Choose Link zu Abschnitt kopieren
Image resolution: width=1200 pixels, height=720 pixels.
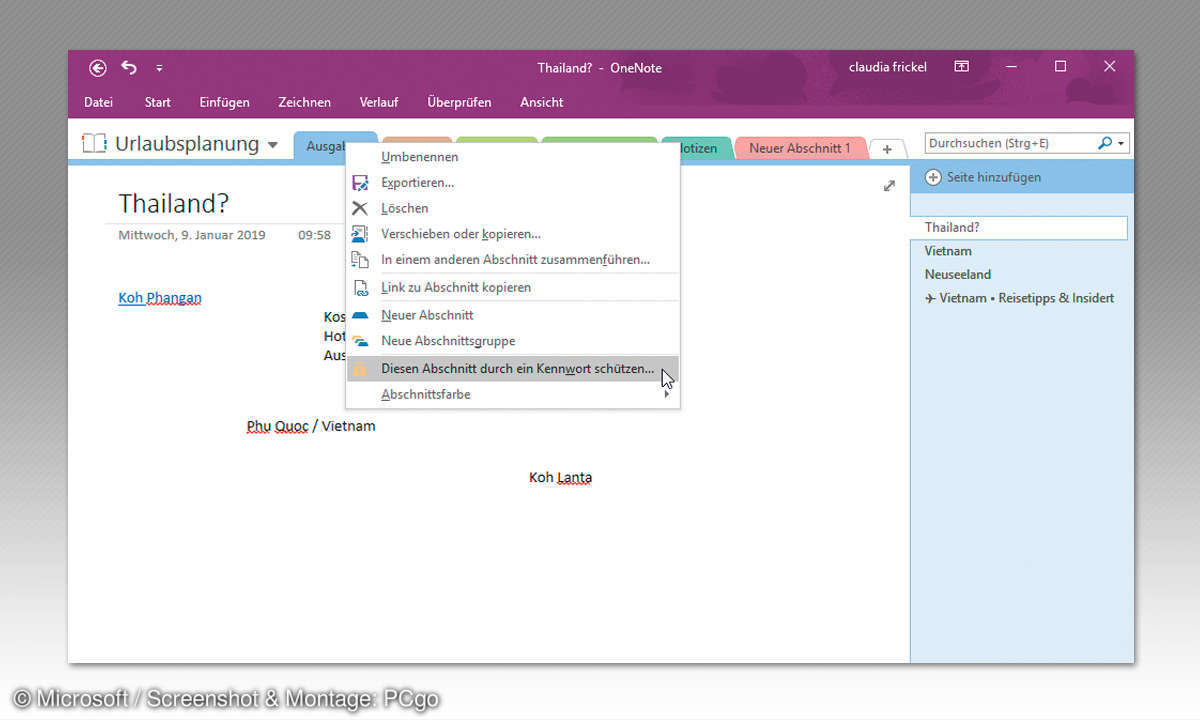point(512,287)
